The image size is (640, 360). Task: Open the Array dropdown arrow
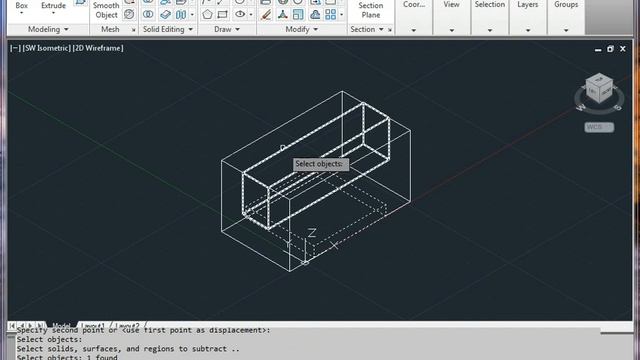pos(342,15)
